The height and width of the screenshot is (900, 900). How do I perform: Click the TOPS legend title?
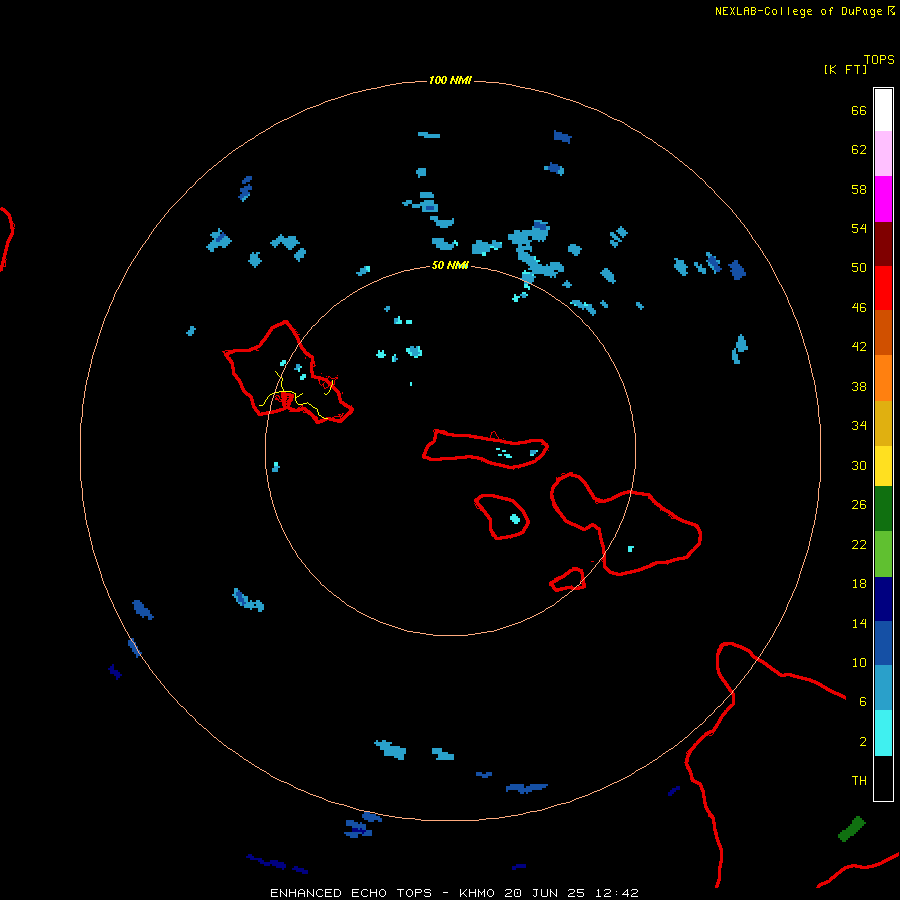tap(879, 59)
